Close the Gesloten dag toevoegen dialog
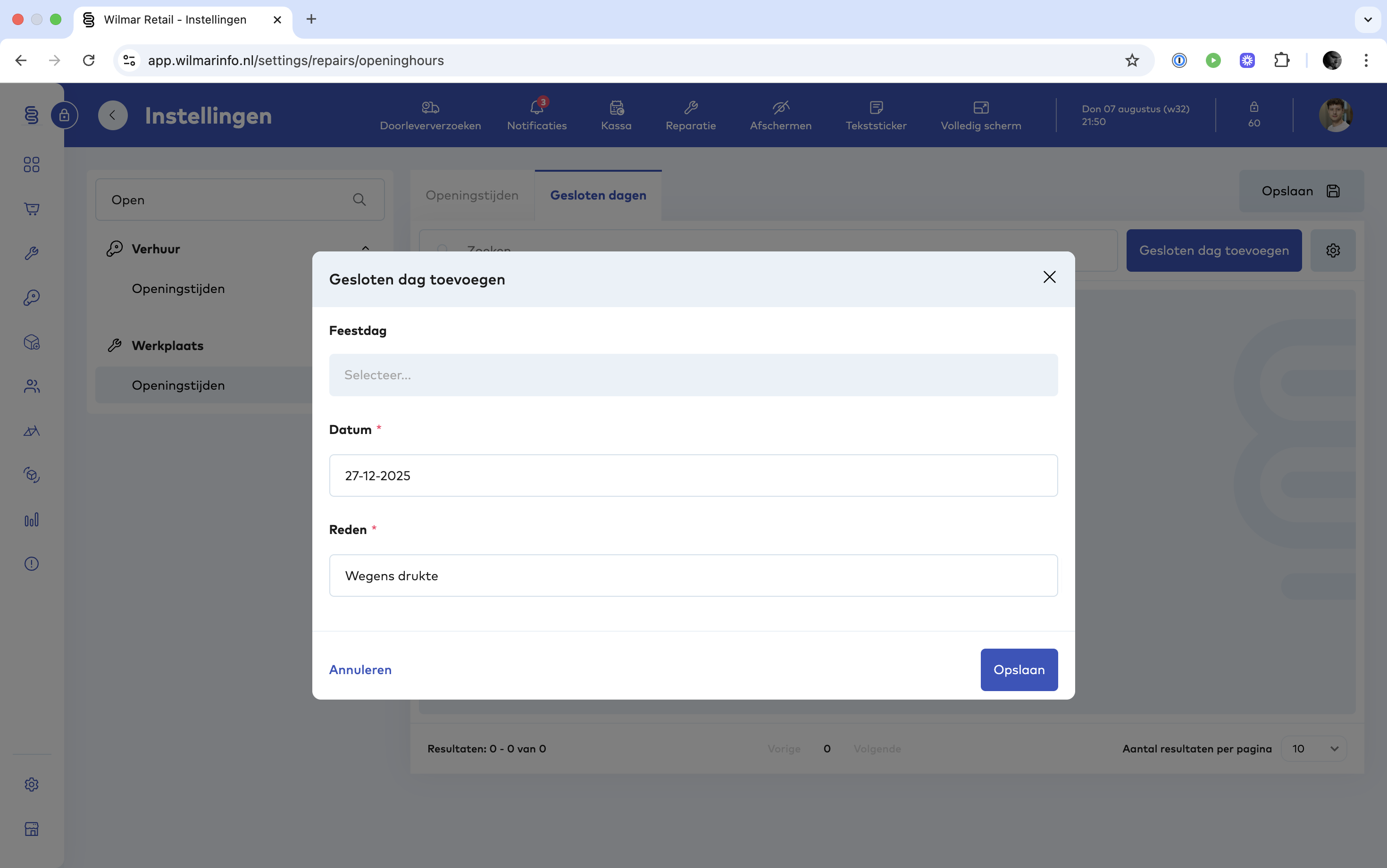 [1049, 277]
